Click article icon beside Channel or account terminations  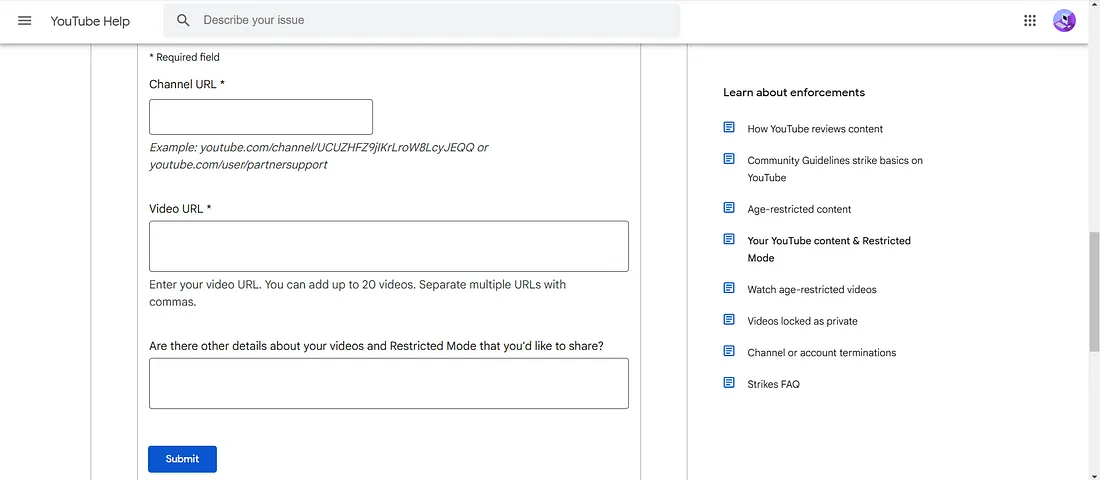coord(729,351)
